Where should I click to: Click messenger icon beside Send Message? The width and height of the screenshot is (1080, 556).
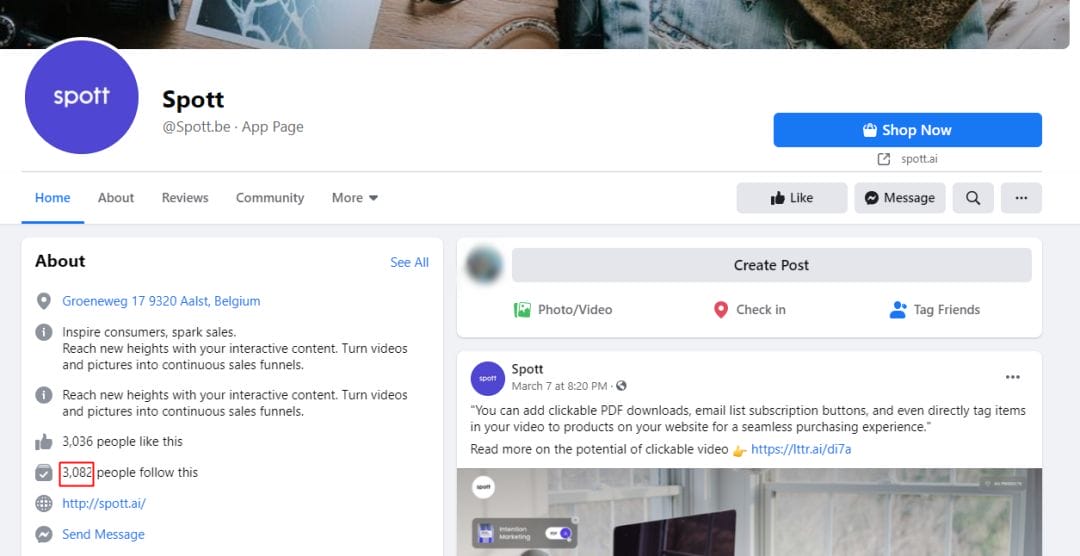tap(43, 535)
